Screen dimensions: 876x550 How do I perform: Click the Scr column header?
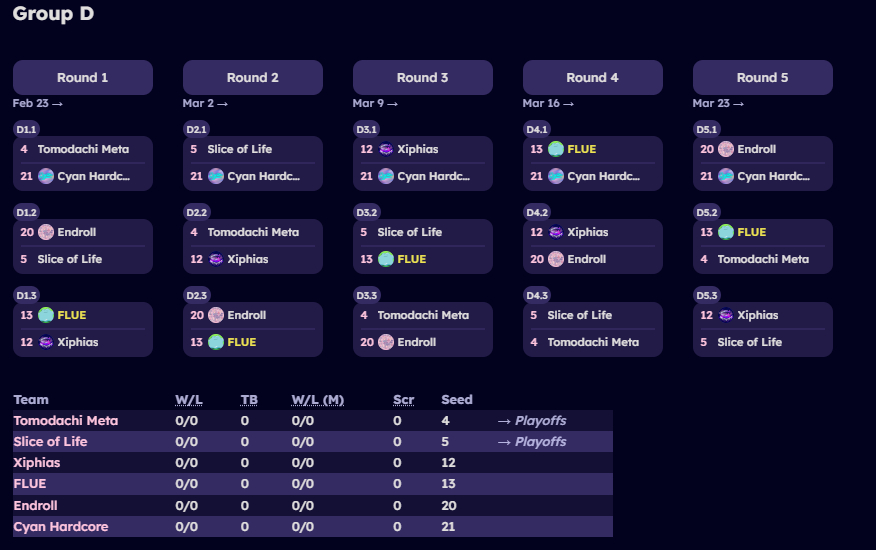(404, 400)
